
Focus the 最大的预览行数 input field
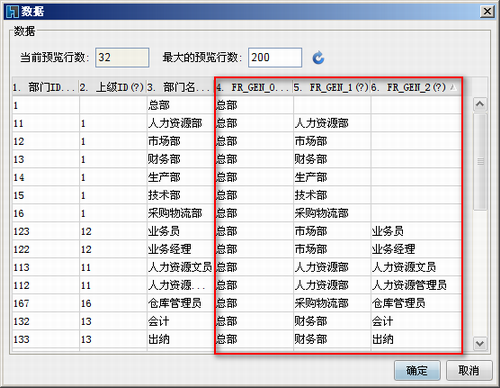click(x=275, y=57)
